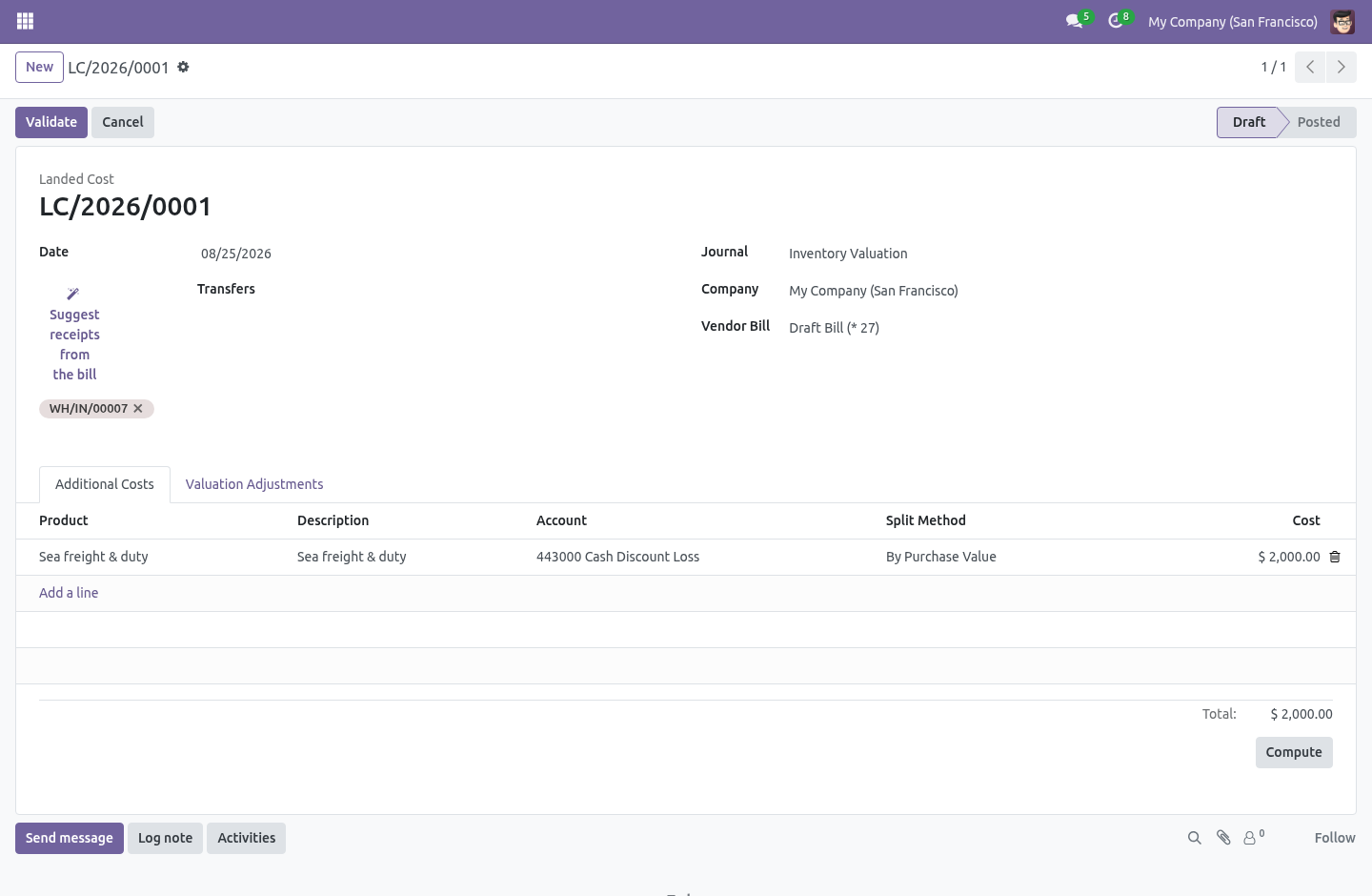
Task: Remove the WH/IN/00007 transfer tag
Action: pyautogui.click(x=138, y=408)
